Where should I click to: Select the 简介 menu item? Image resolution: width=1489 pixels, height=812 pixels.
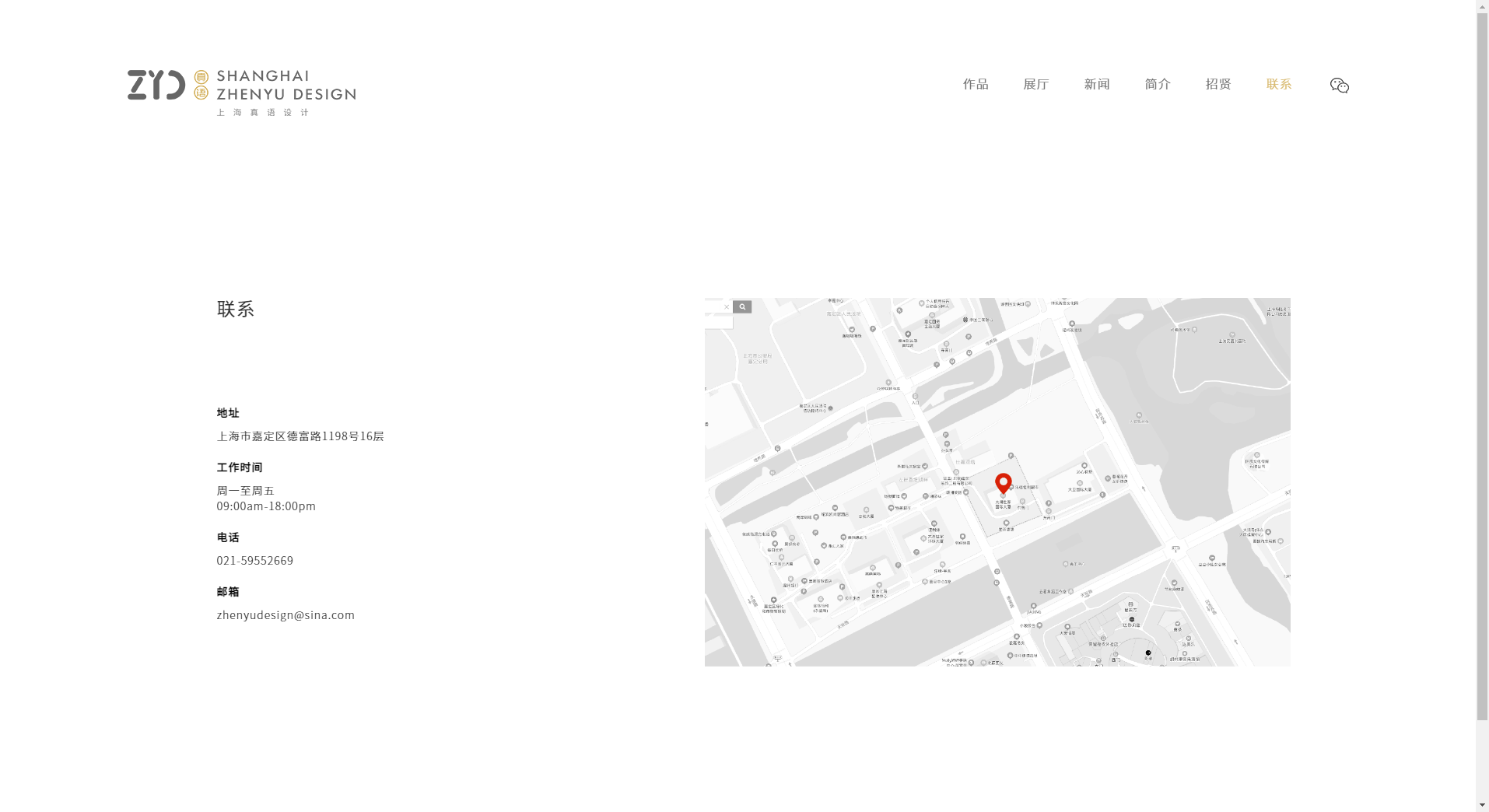coord(1158,84)
